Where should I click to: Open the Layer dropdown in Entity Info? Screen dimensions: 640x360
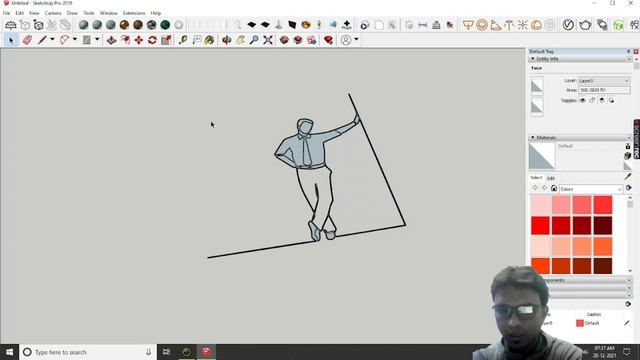click(604, 81)
